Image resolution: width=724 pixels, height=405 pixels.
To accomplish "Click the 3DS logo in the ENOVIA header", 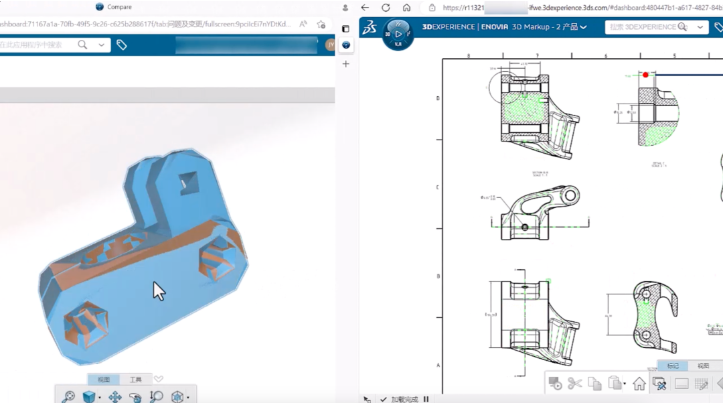I will pyautogui.click(x=369, y=28).
